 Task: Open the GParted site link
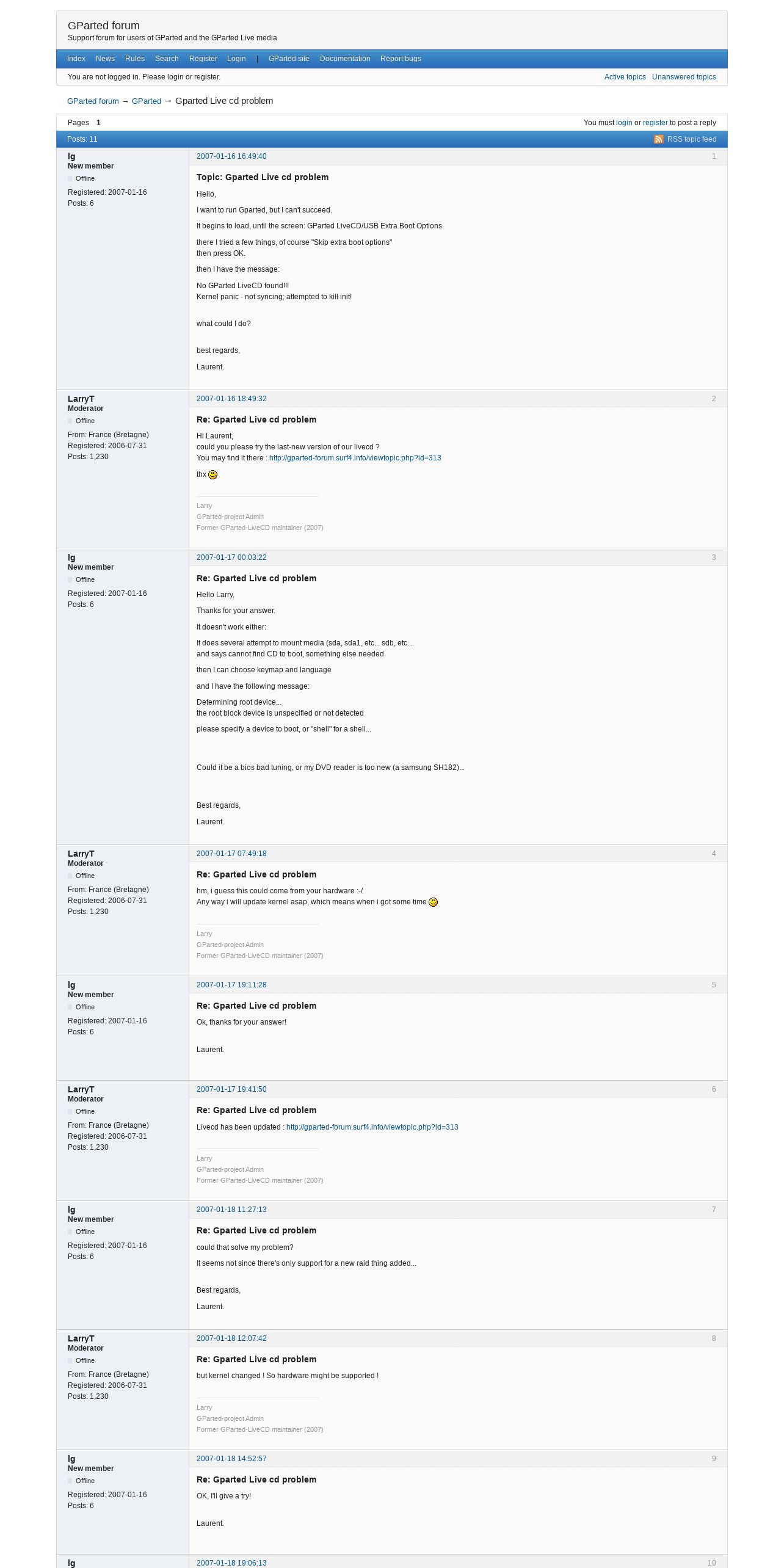[x=289, y=59]
